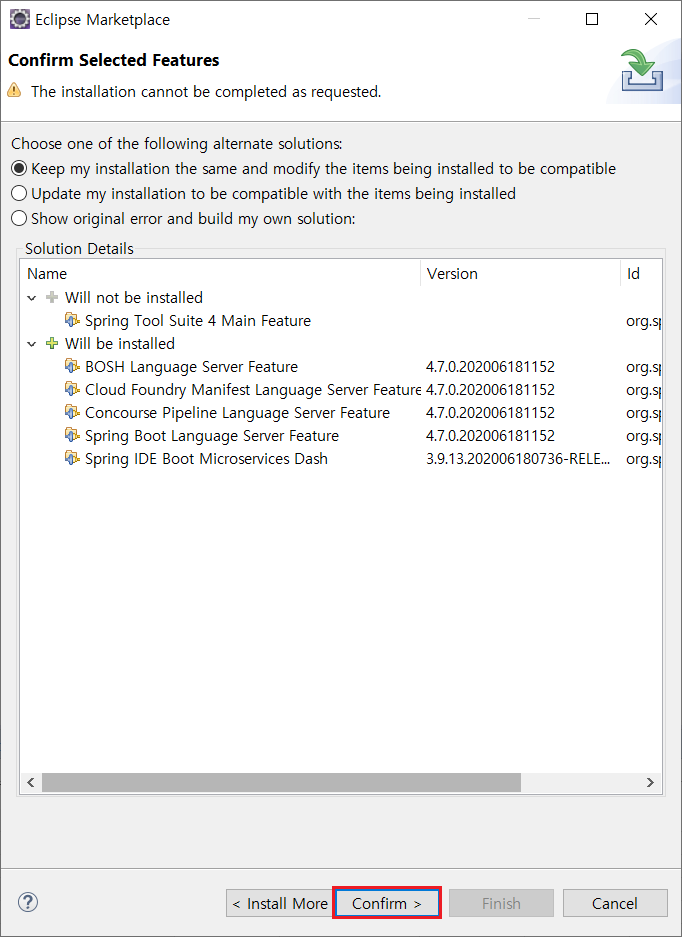The height and width of the screenshot is (937, 682).
Task: Click the installation cannot be completed message
Action: pos(206,91)
